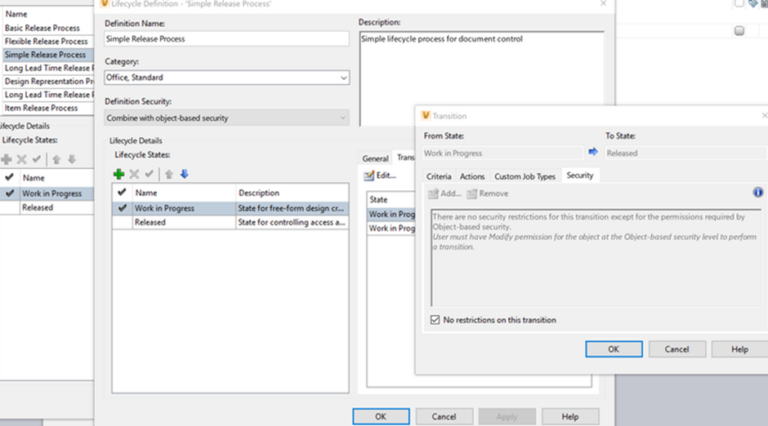Click the blue info icon in Transition dialog

tap(758, 192)
